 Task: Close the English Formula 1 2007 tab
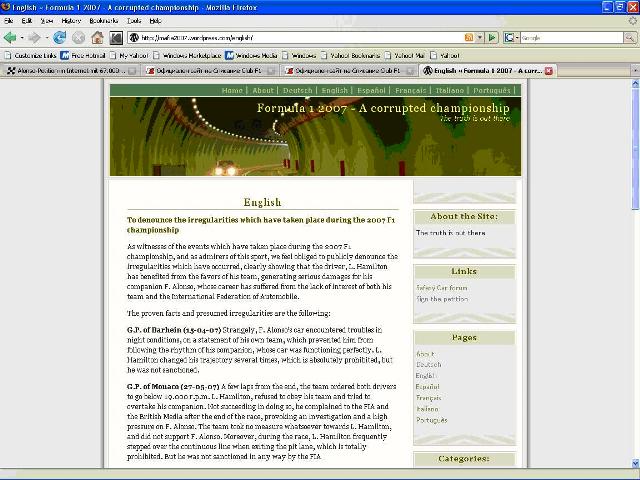pyautogui.click(x=549, y=71)
